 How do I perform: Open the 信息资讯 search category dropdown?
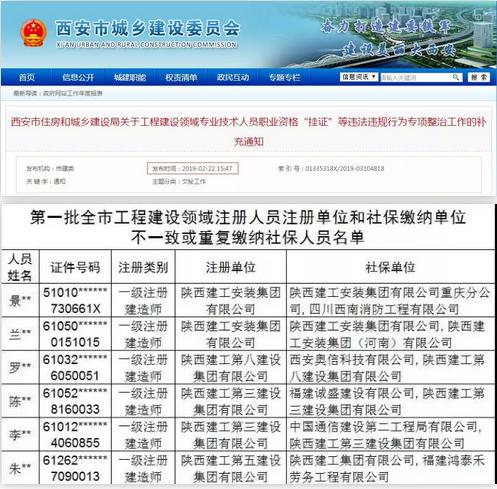[x=359, y=77]
